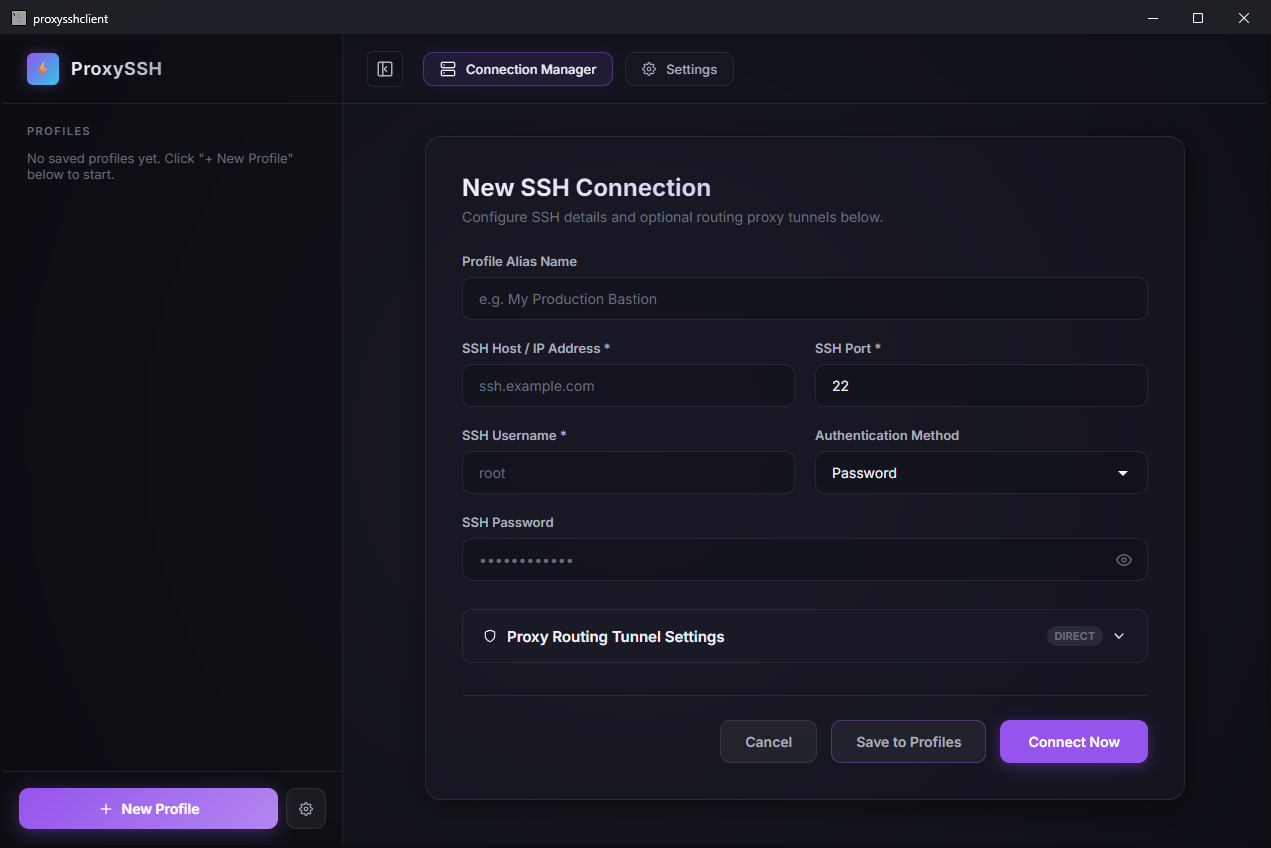The height and width of the screenshot is (848, 1271).
Task: Click the 'No saved profiles yet' message
Action: pos(160,166)
